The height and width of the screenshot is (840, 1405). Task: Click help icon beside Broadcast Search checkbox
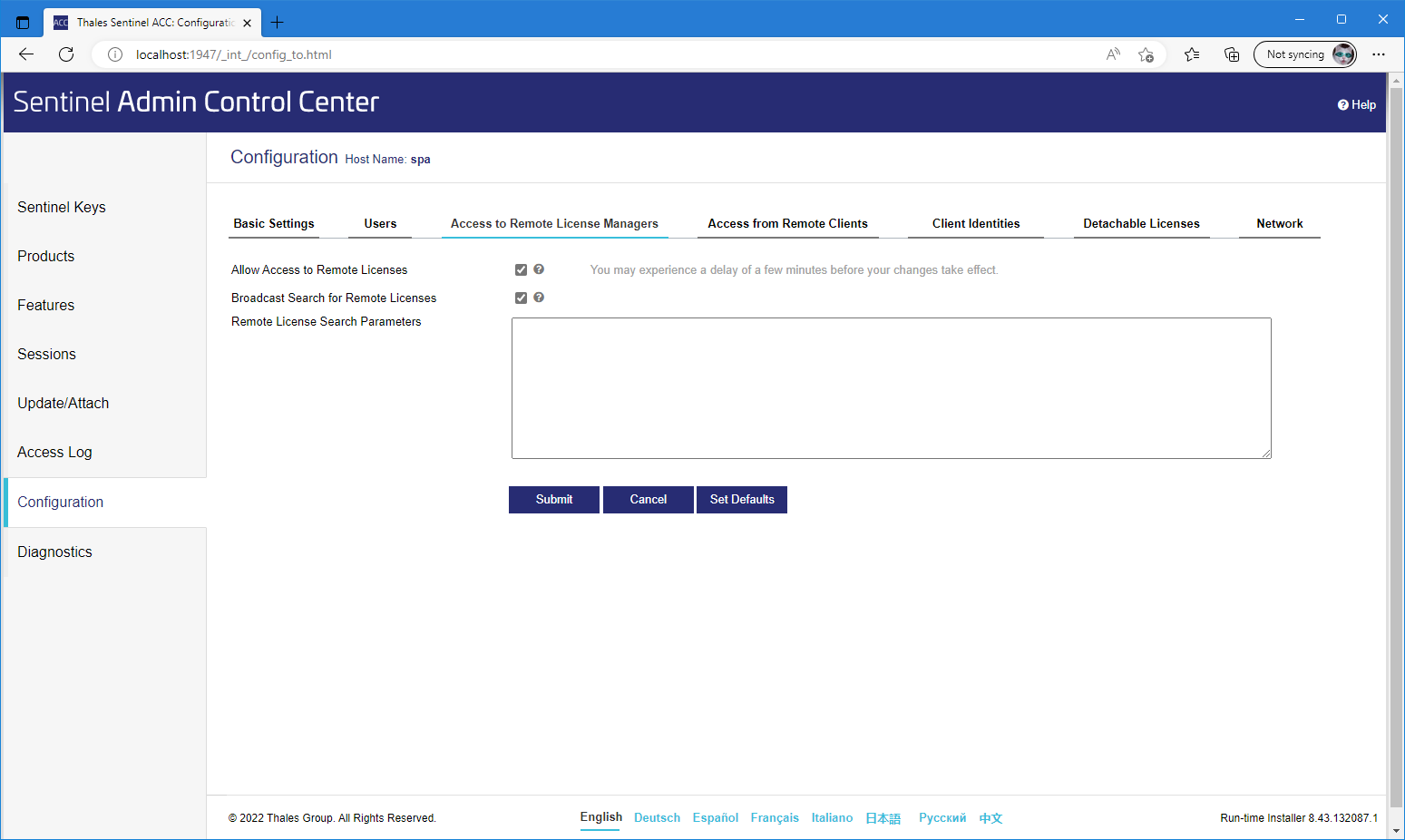[539, 298]
